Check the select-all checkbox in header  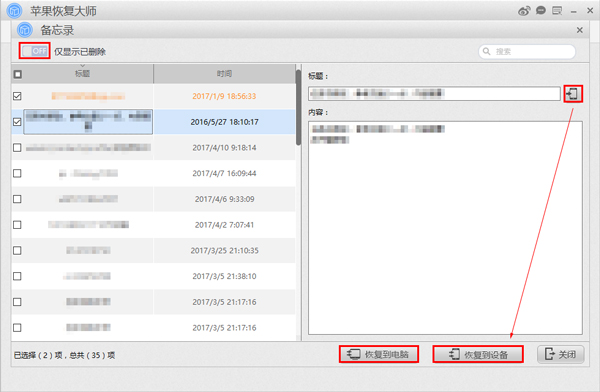(18, 74)
